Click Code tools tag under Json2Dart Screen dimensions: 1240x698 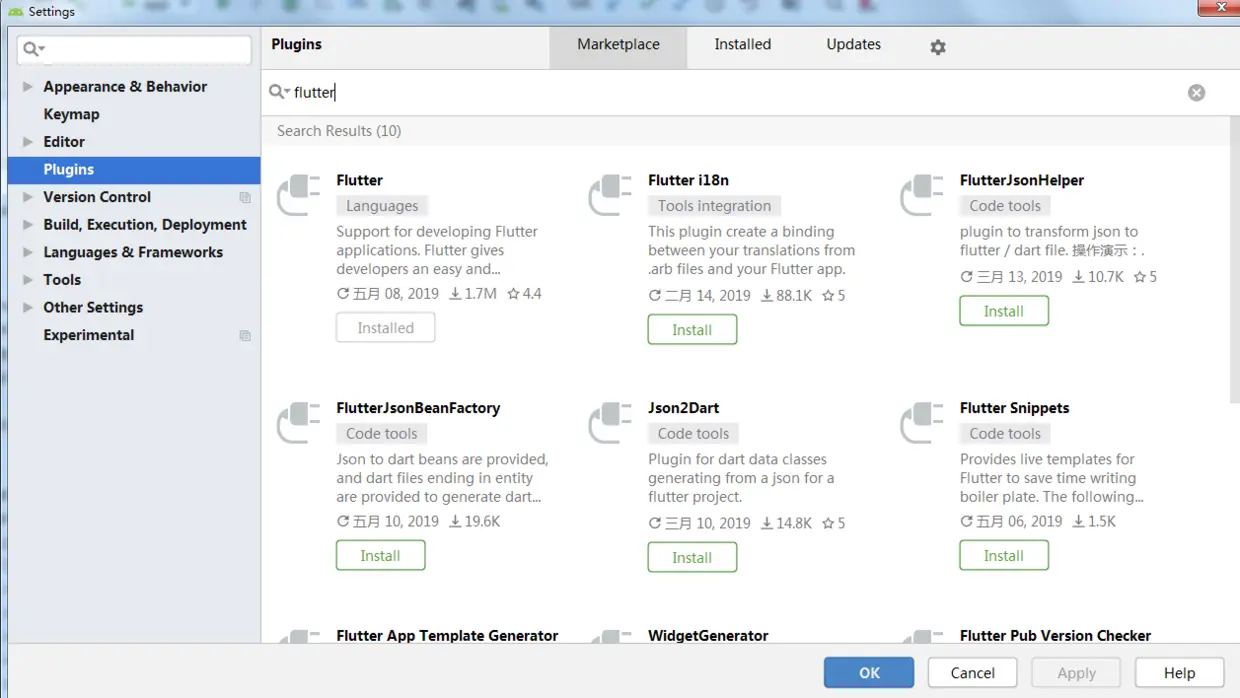tap(693, 434)
